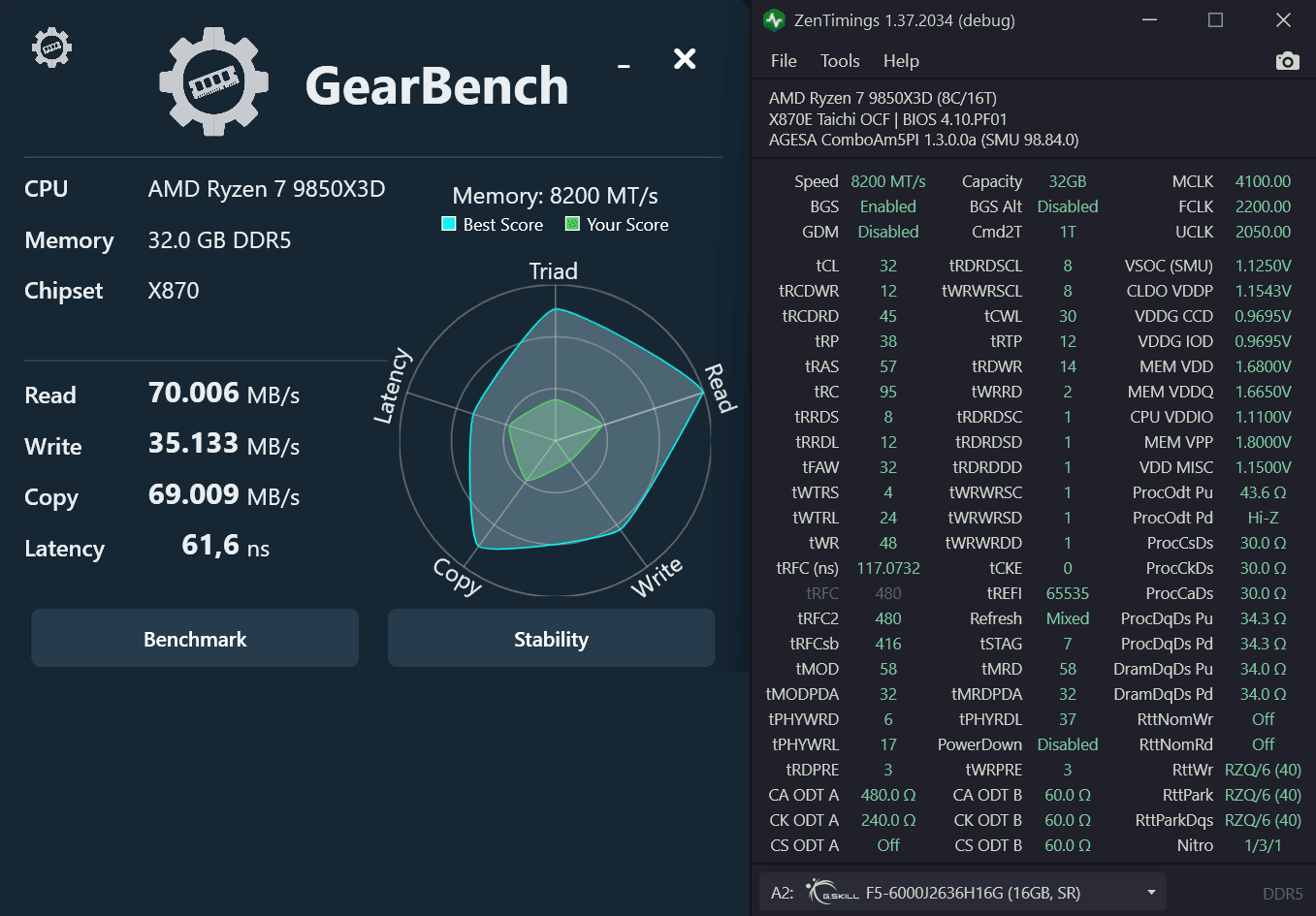Viewport: 1316px width, 916px height.
Task: Toggle the Best Score legend checkbox
Action: [446, 224]
